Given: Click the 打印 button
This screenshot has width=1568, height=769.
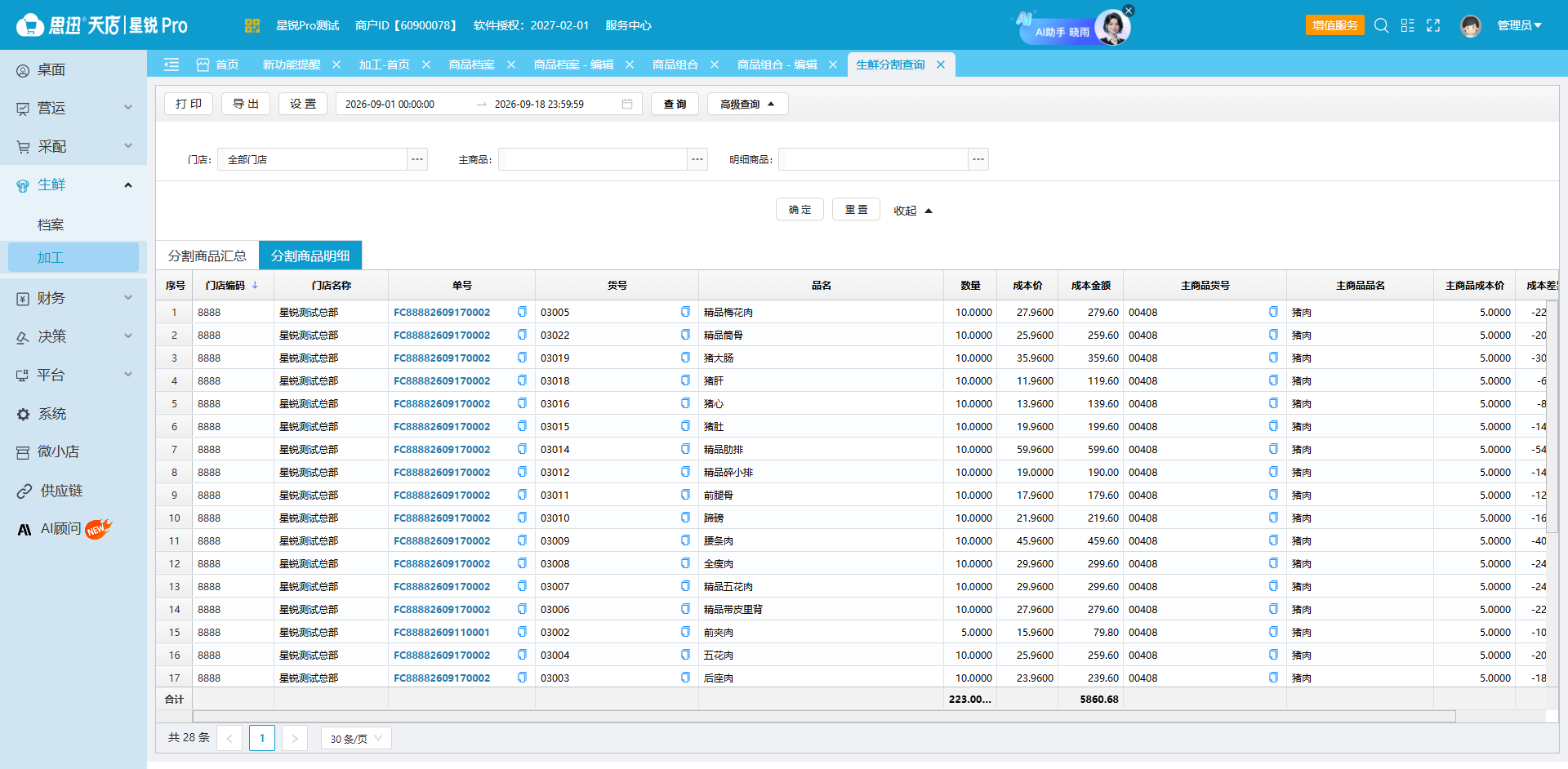Looking at the screenshot, I should coord(189,104).
